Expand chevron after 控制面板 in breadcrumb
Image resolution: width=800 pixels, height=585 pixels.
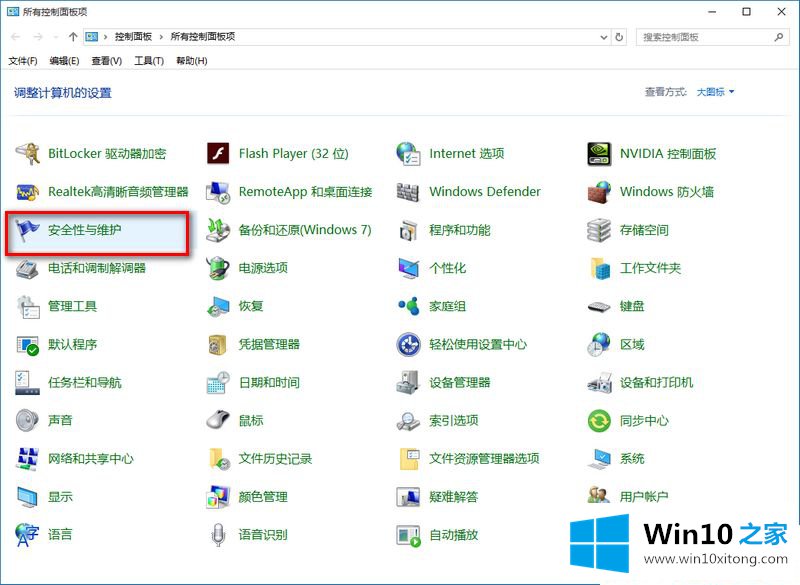pos(161,37)
